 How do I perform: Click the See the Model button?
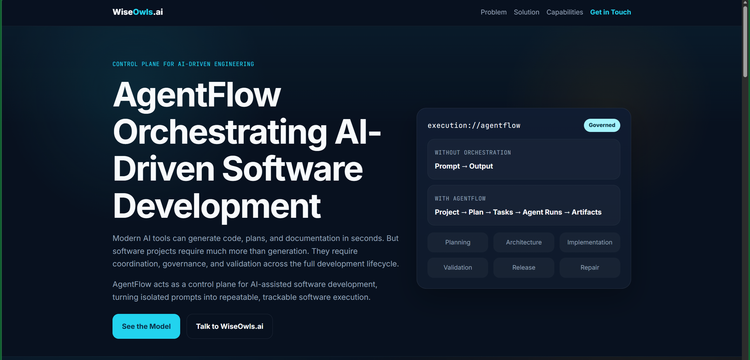coord(146,327)
